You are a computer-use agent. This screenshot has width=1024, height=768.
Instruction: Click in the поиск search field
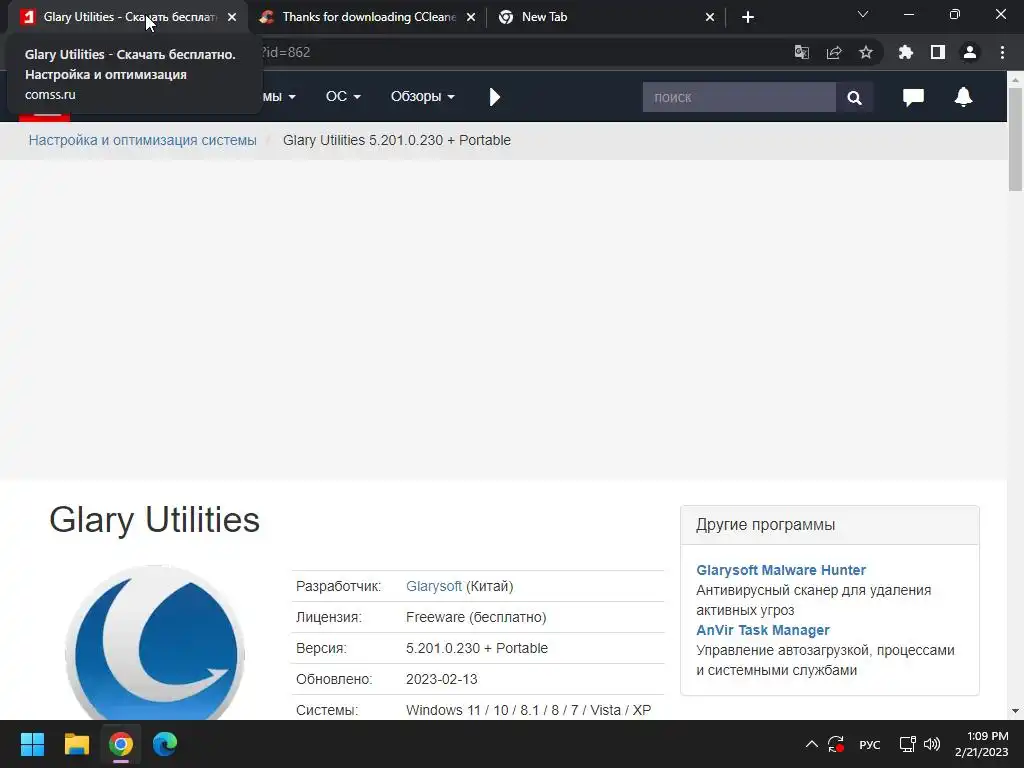coord(739,97)
